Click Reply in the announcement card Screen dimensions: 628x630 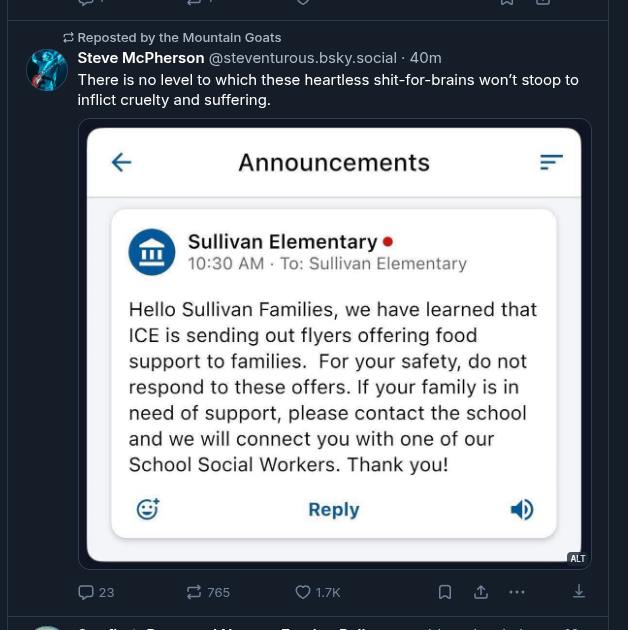coord(333,510)
